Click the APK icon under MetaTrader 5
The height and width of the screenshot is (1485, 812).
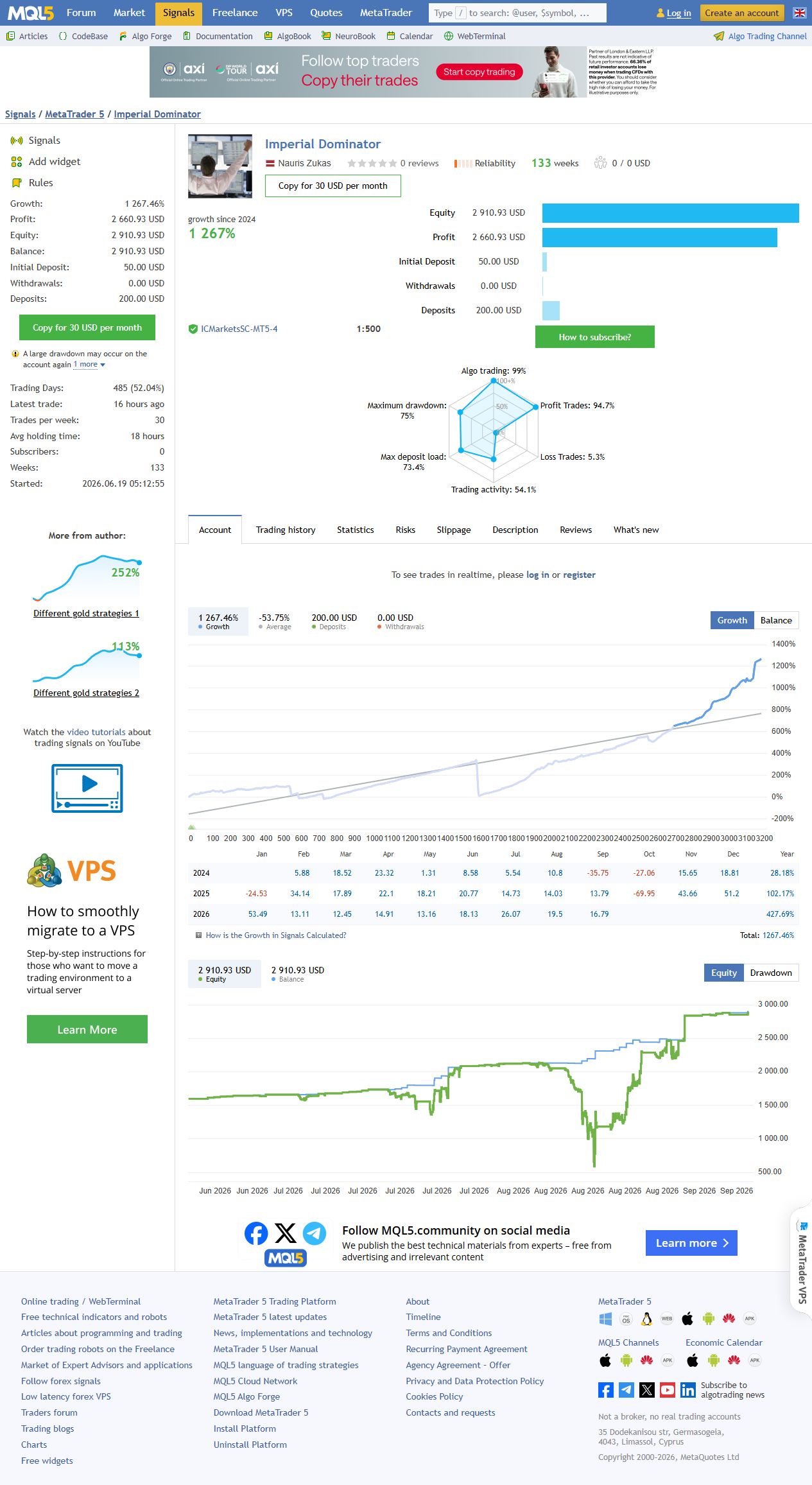[749, 1319]
